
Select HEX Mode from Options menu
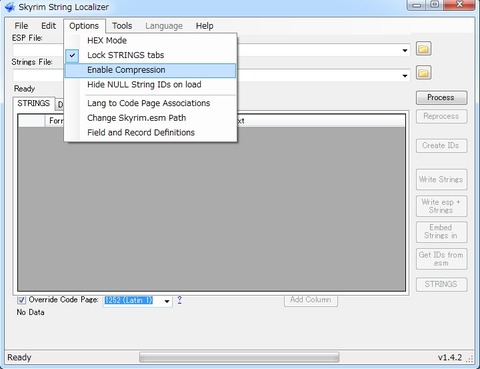pyautogui.click(x=150, y=40)
